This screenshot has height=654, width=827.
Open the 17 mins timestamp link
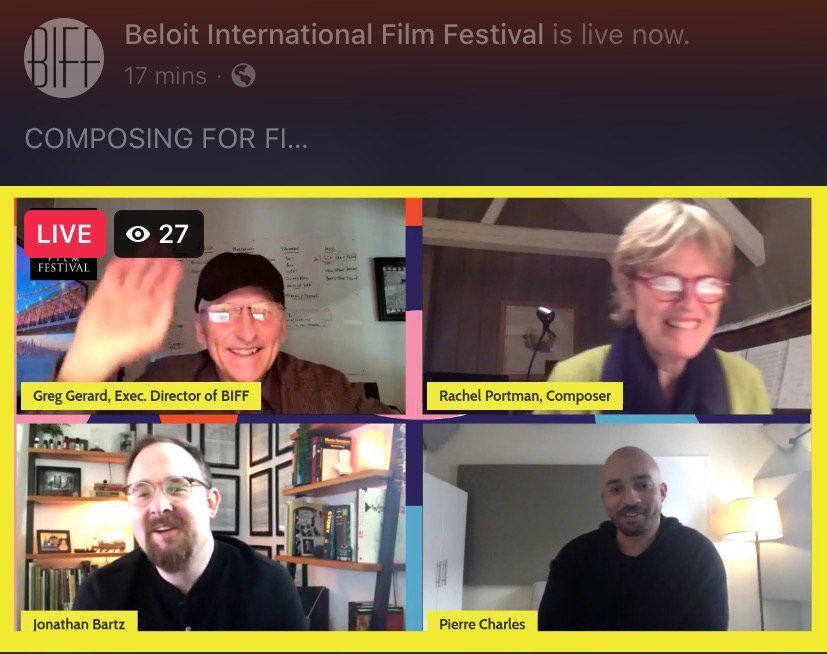166,76
